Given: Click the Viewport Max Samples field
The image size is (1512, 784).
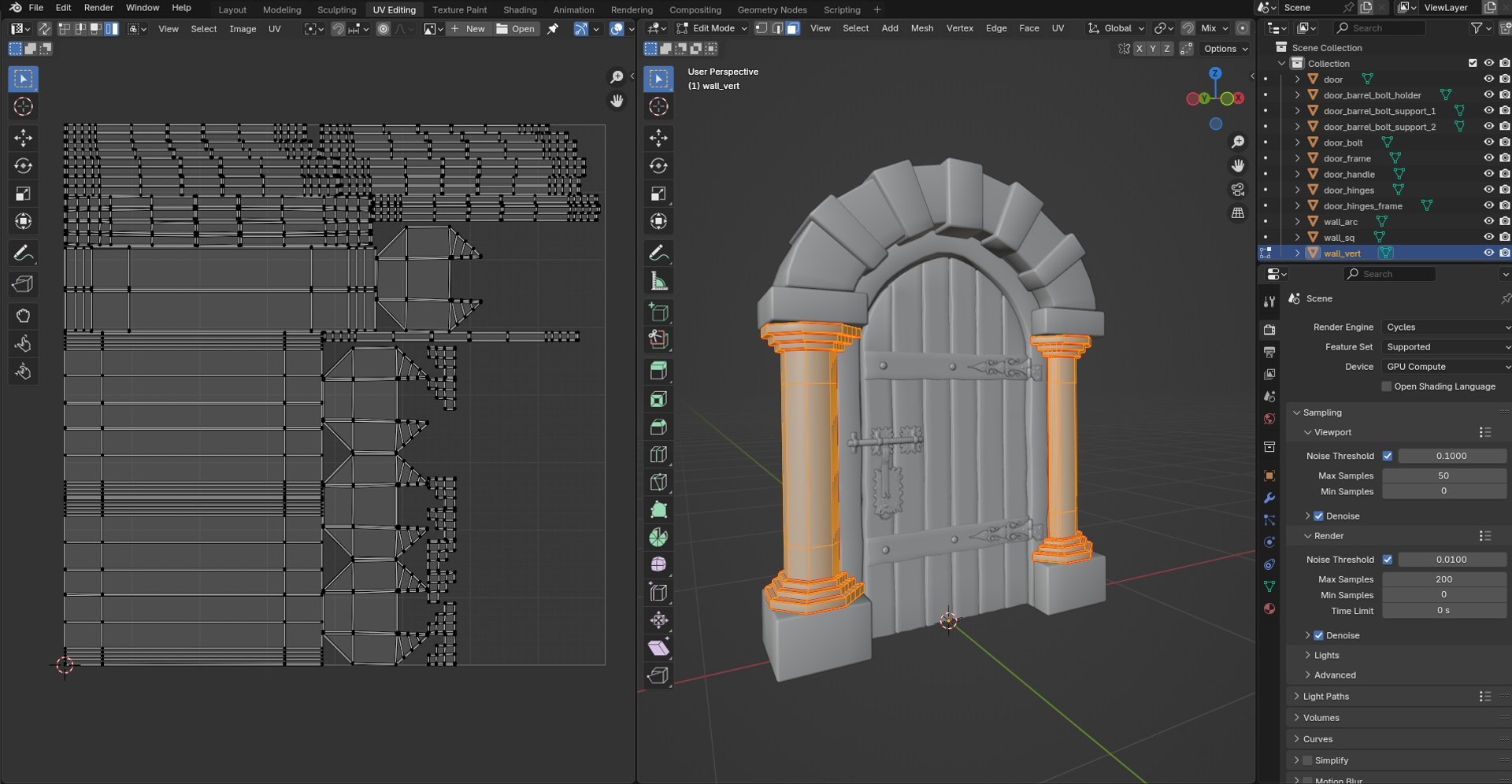Looking at the screenshot, I should (1443, 475).
